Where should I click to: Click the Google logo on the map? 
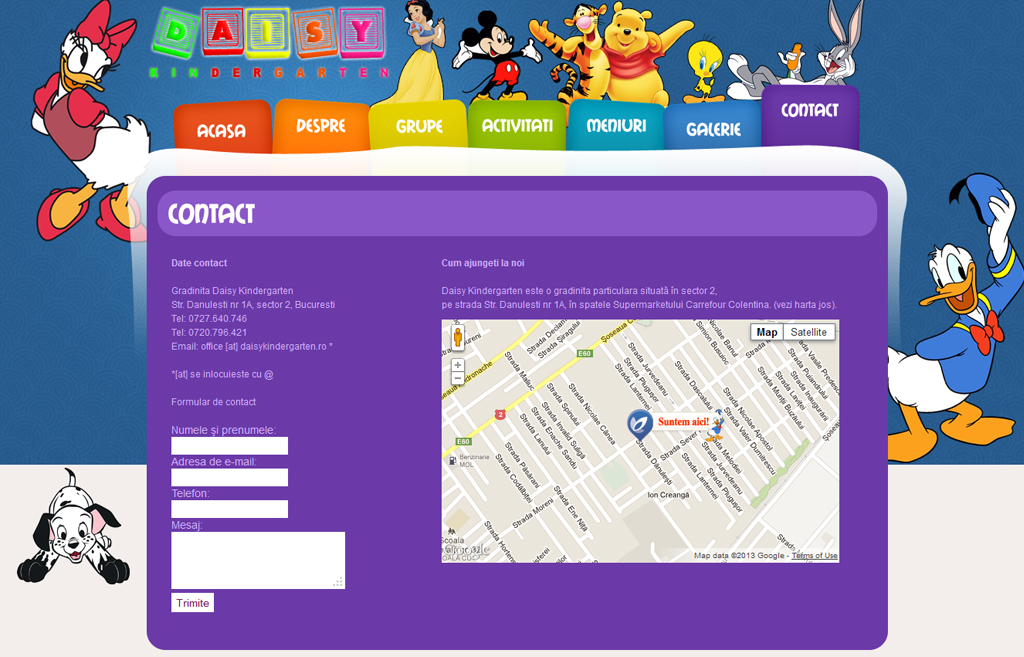coord(466,550)
